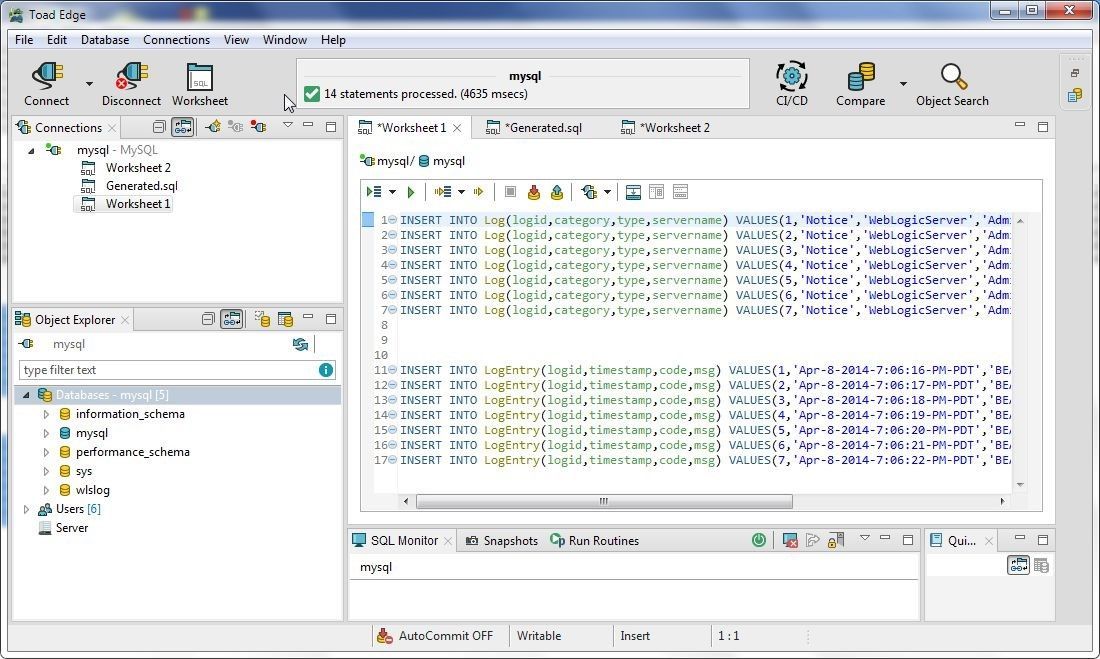Viewport: 1100px width, 659px height.
Task: Open the Connect button dropdown arrow
Action: pos(89,84)
